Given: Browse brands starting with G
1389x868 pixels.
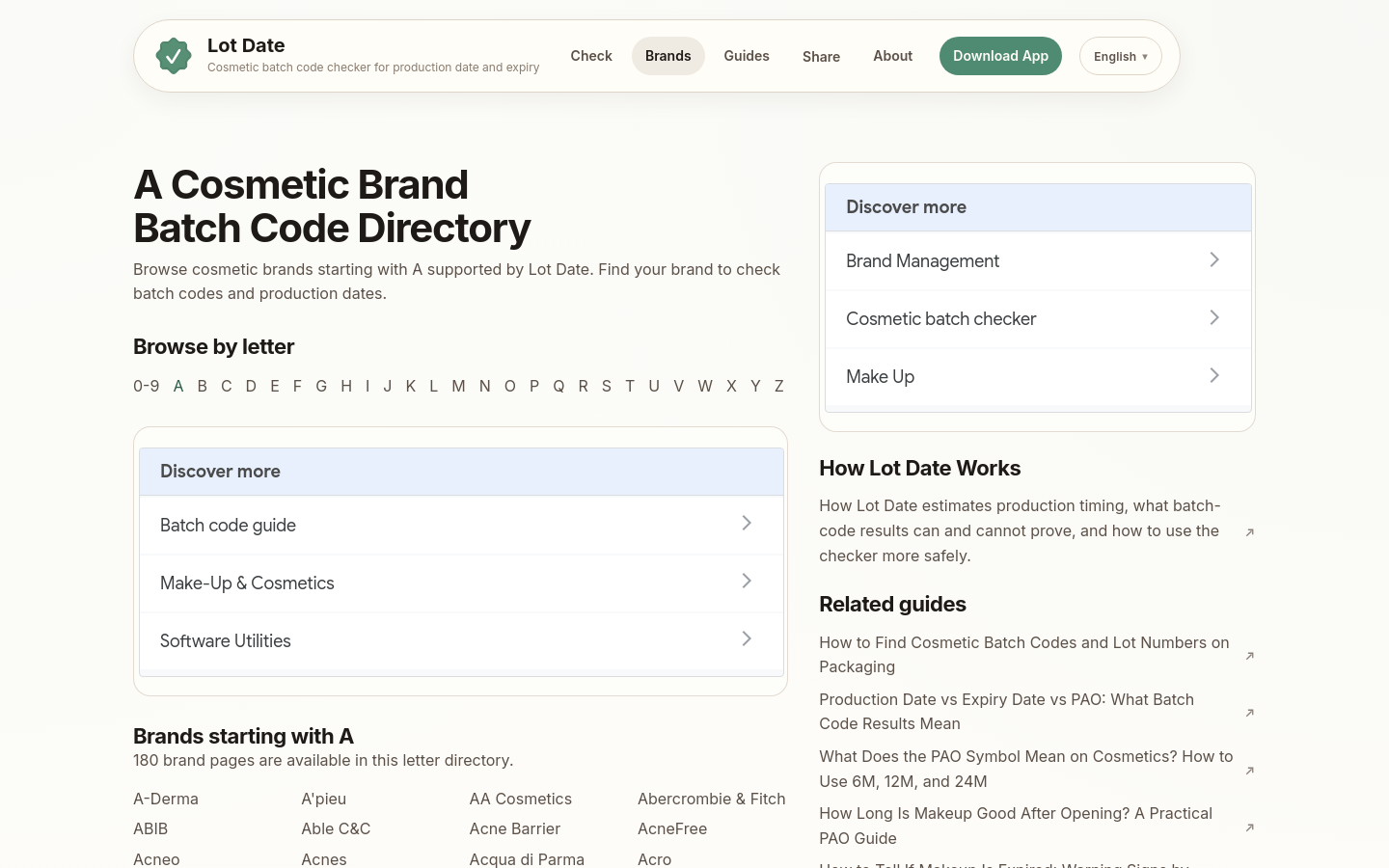Looking at the screenshot, I should tap(321, 386).
